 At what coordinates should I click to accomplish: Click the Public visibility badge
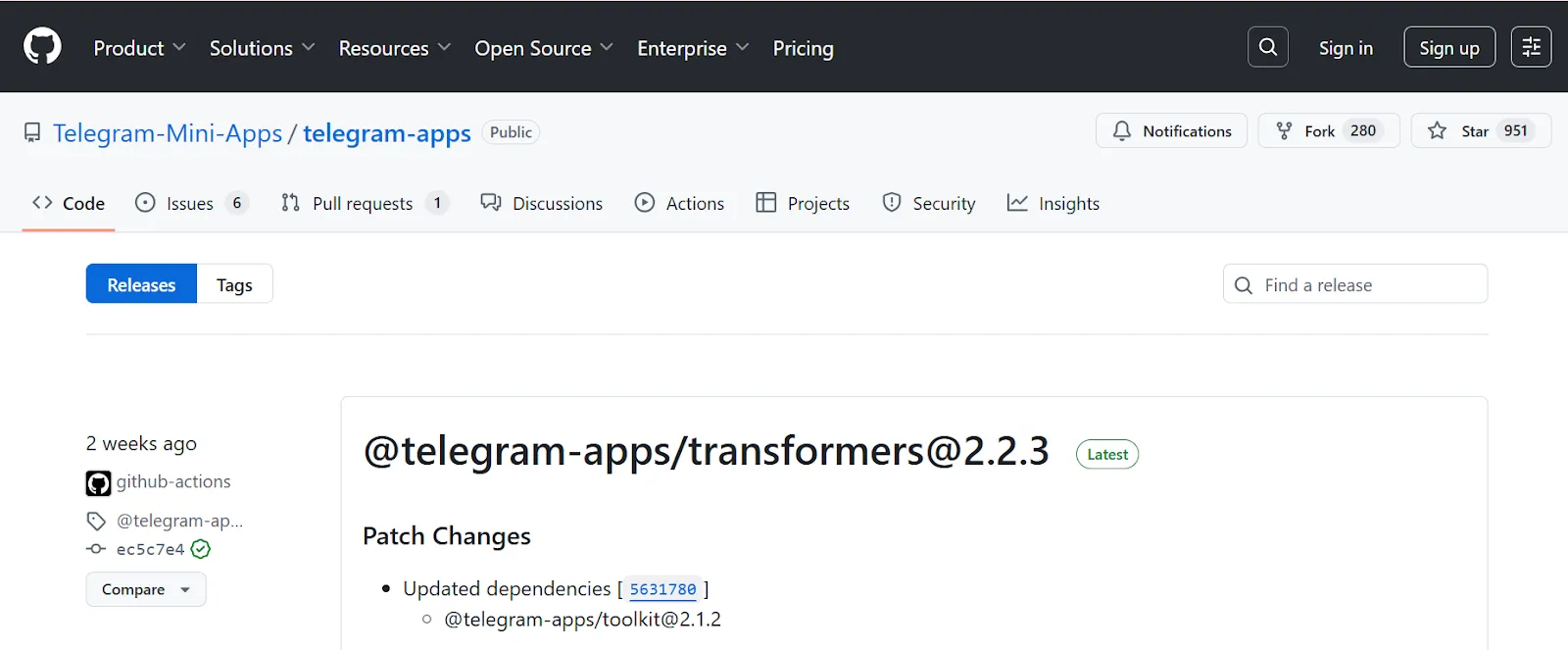pos(511,132)
